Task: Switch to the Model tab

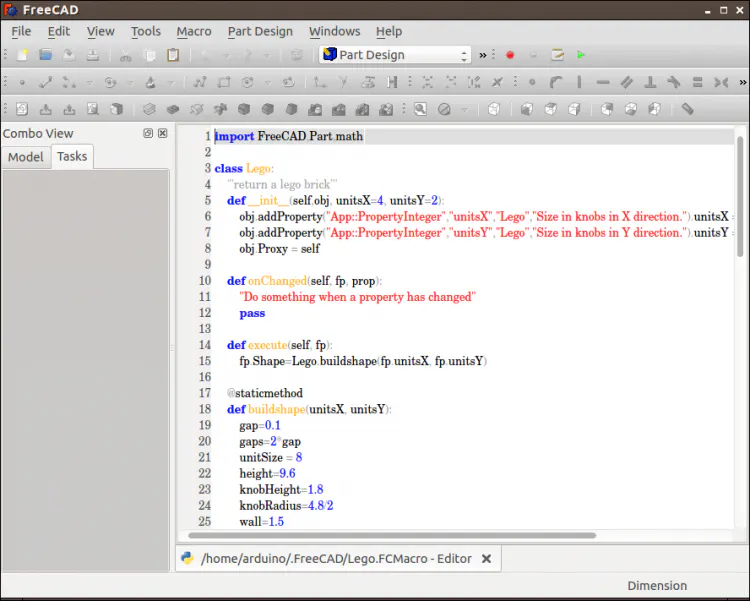Action: pyautogui.click(x=26, y=157)
